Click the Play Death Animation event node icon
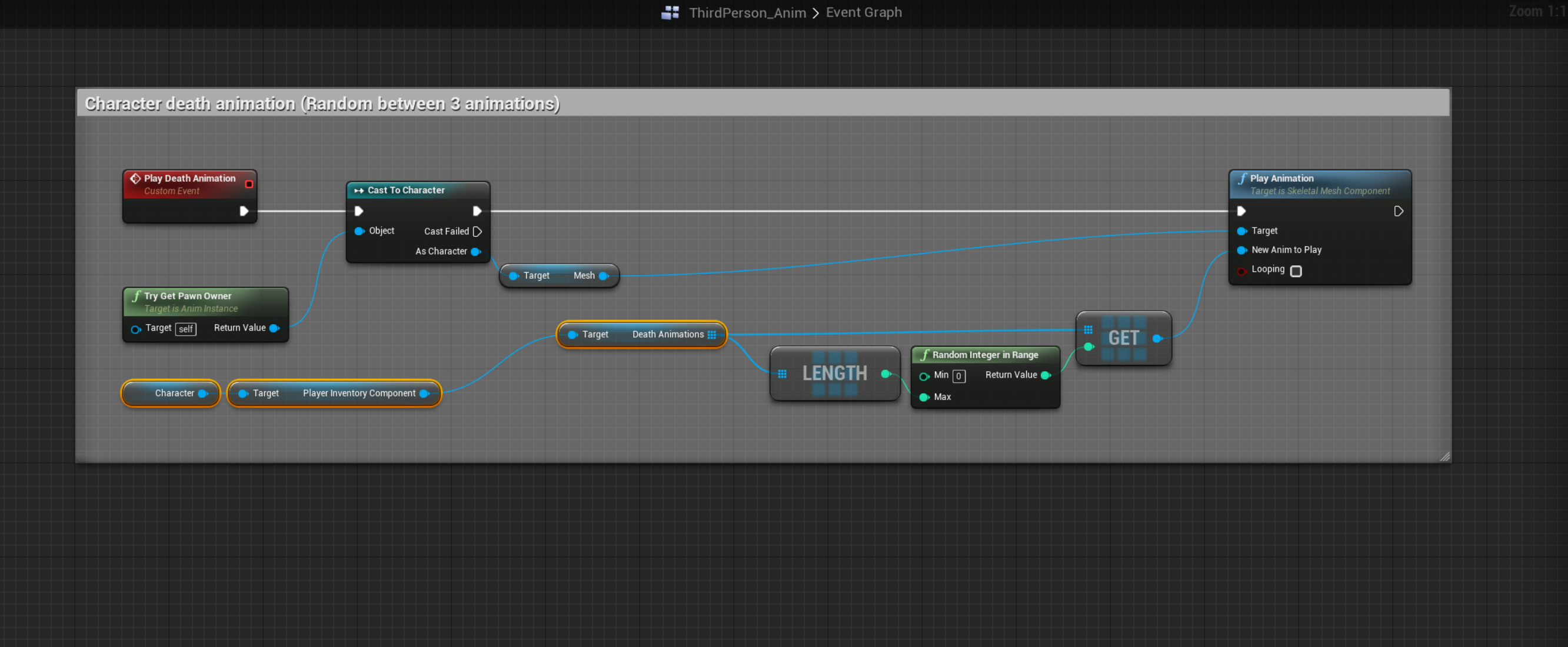The width and height of the screenshot is (1568, 647). tap(135, 178)
